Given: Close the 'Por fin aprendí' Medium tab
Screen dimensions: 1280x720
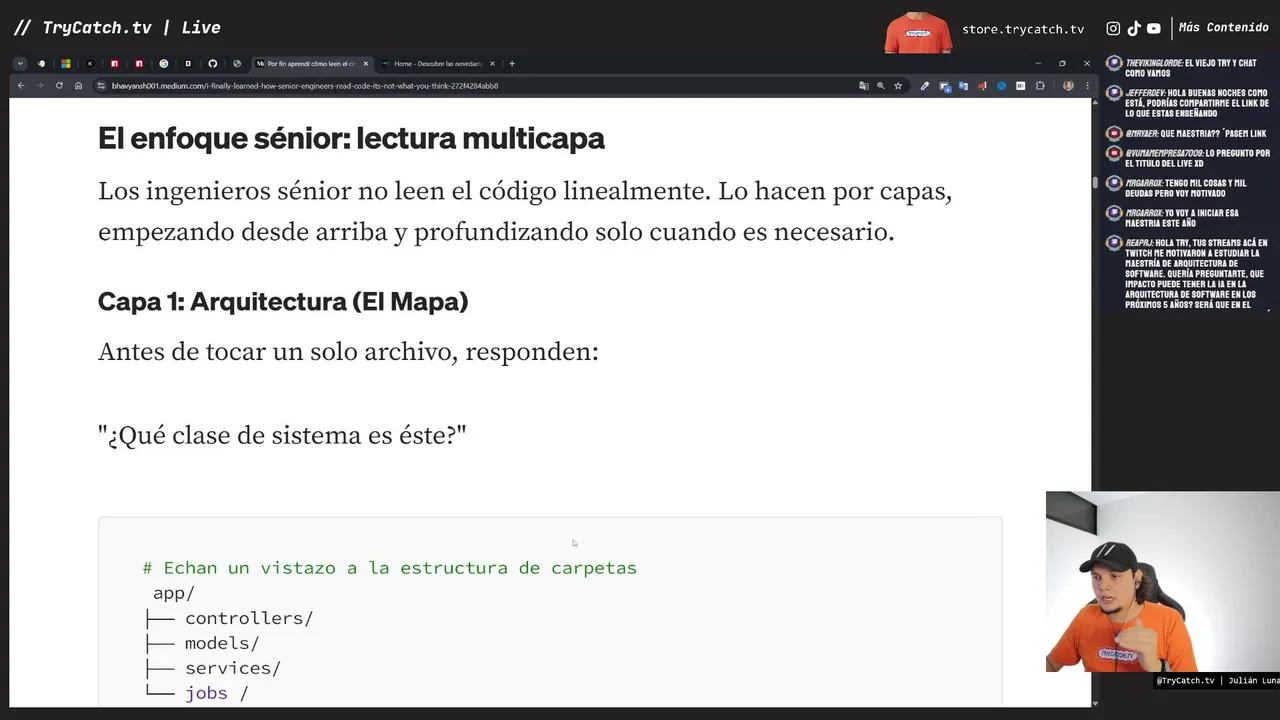Looking at the screenshot, I should point(366,63).
